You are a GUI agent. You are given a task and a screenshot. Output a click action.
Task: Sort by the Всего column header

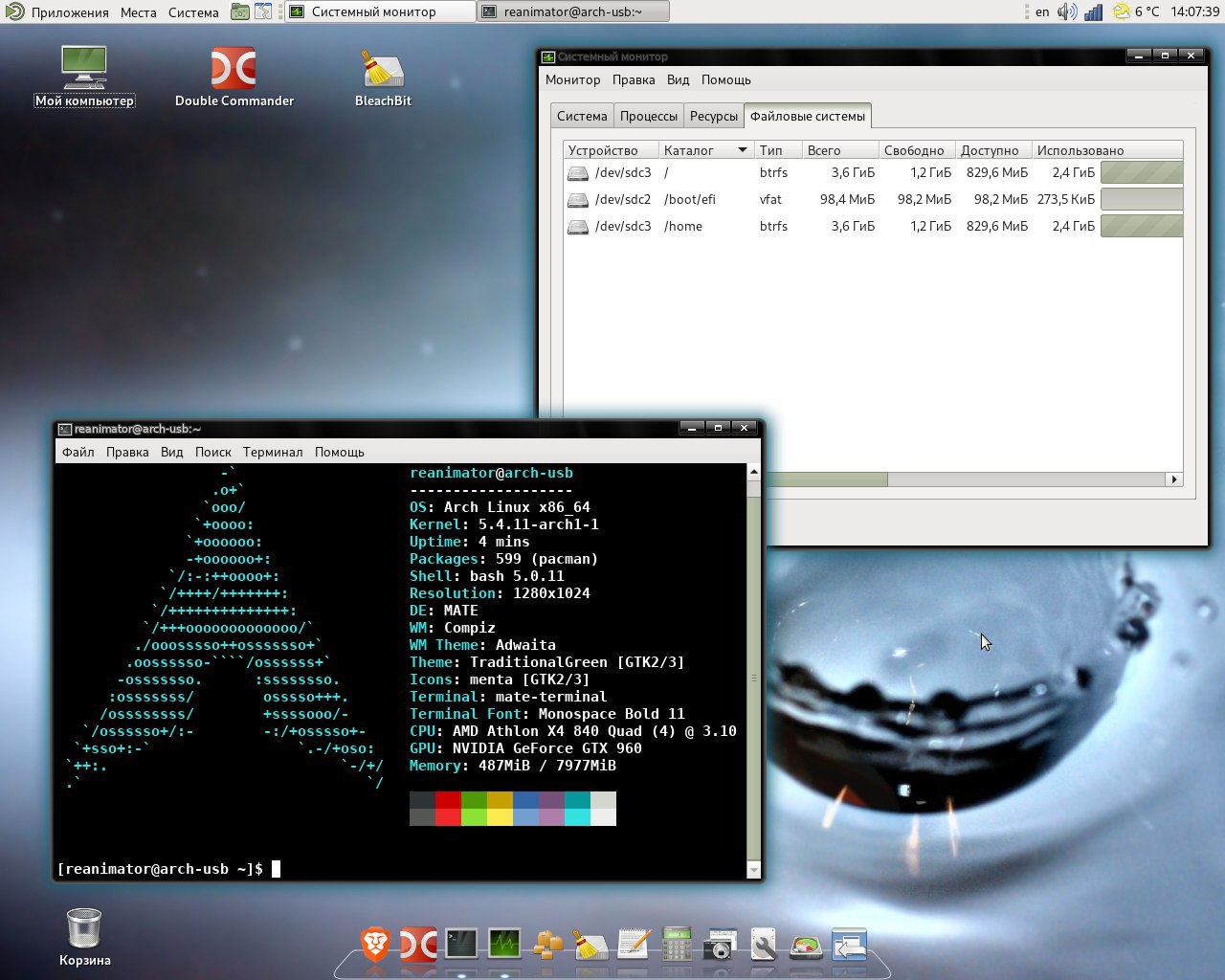pos(840,150)
